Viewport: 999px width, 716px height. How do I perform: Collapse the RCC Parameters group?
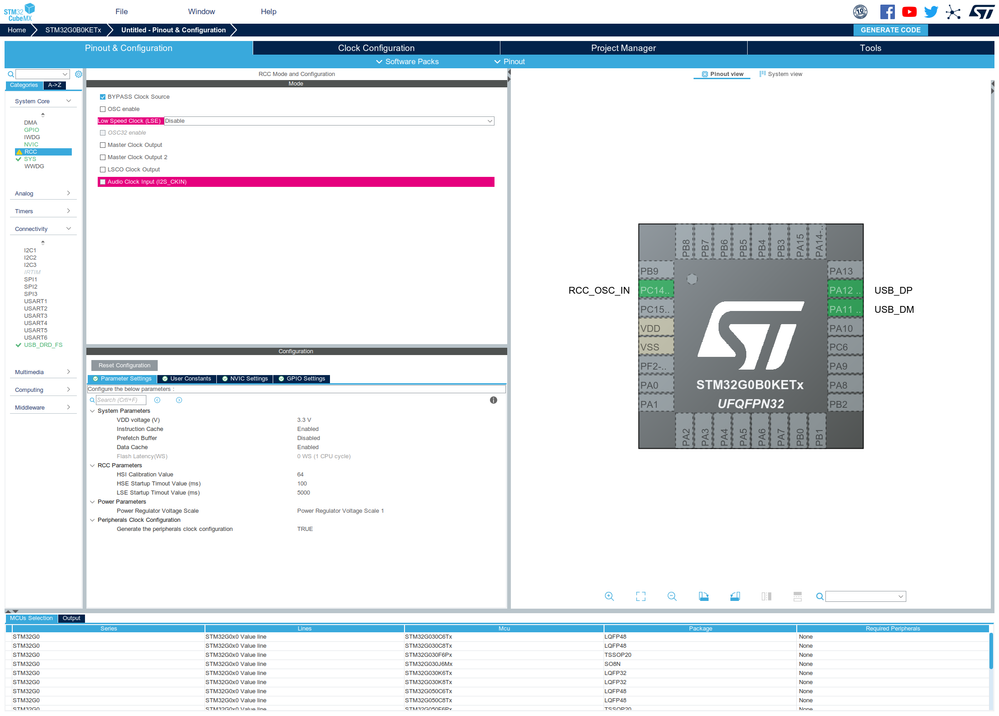[x=92, y=466]
